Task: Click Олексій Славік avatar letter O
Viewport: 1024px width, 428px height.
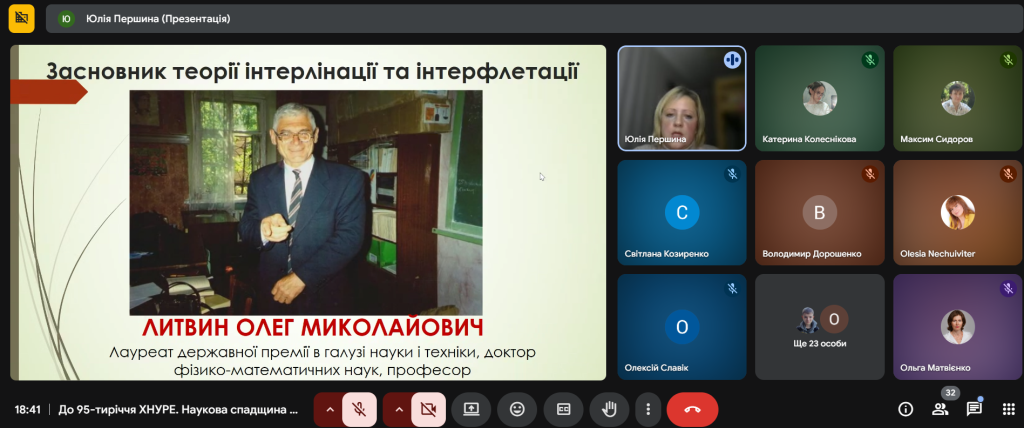Action: (x=682, y=327)
